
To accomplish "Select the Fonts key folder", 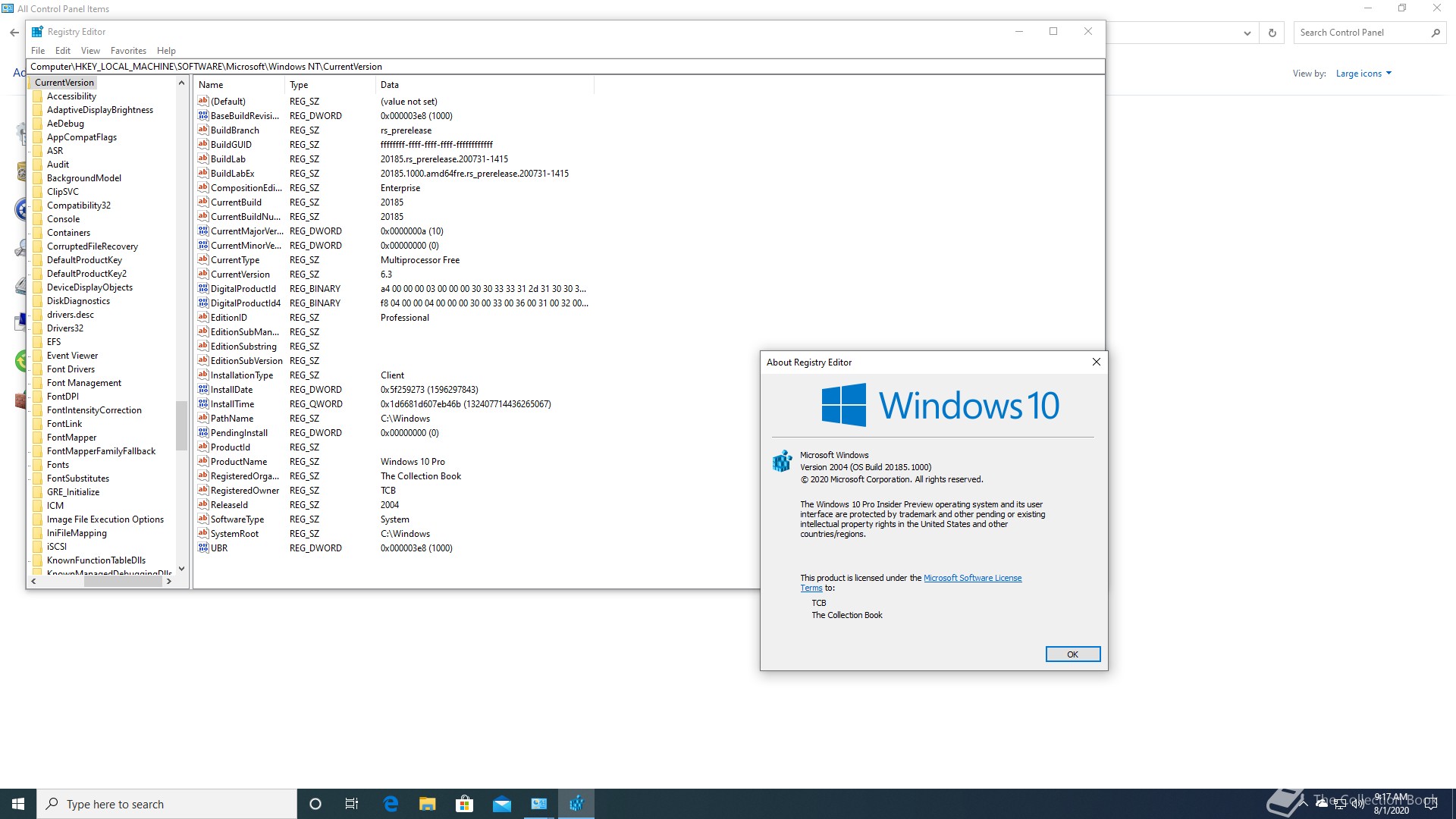I will pos(58,465).
